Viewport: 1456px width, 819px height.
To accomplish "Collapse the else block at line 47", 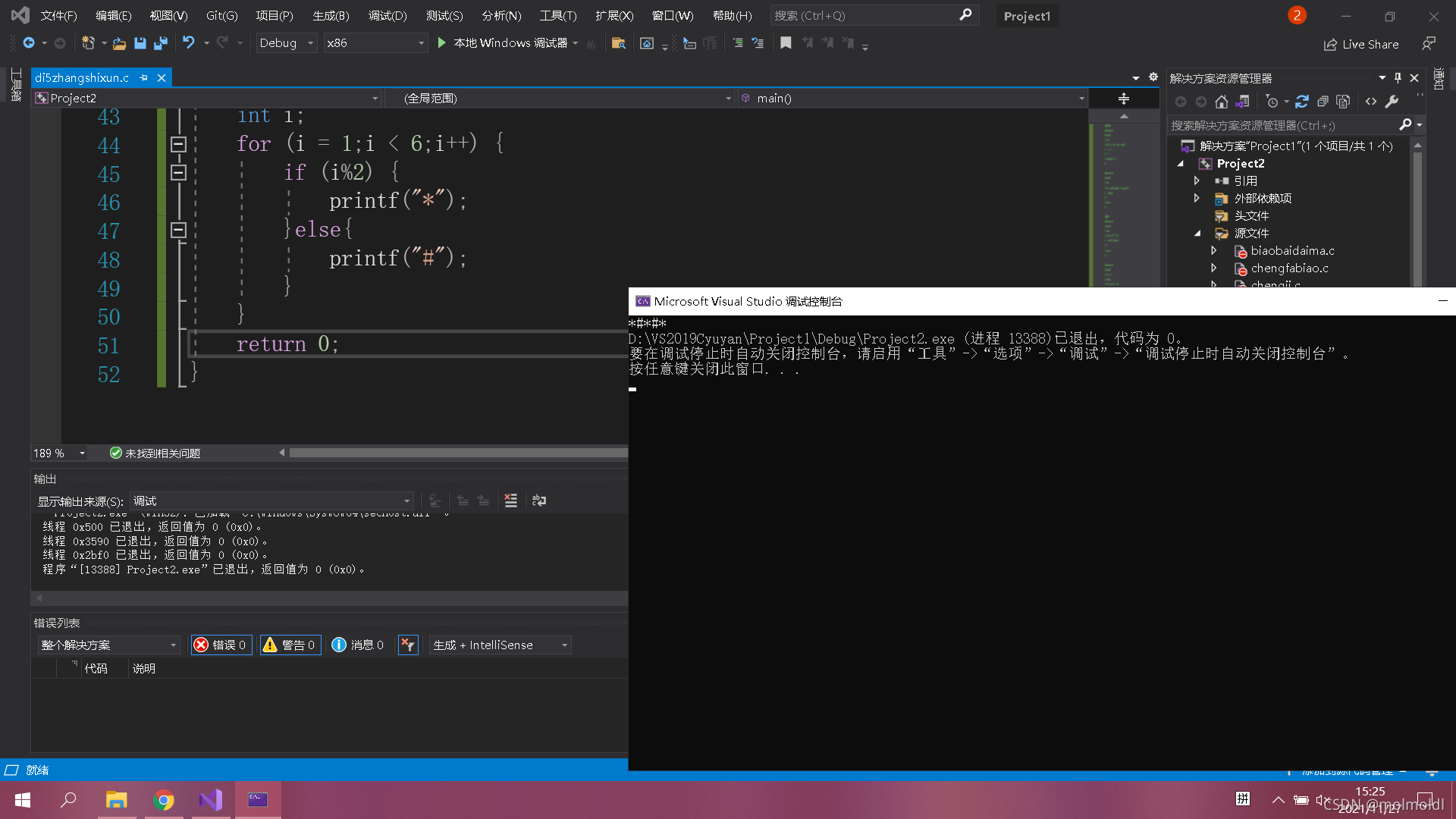I will tap(178, 230).
